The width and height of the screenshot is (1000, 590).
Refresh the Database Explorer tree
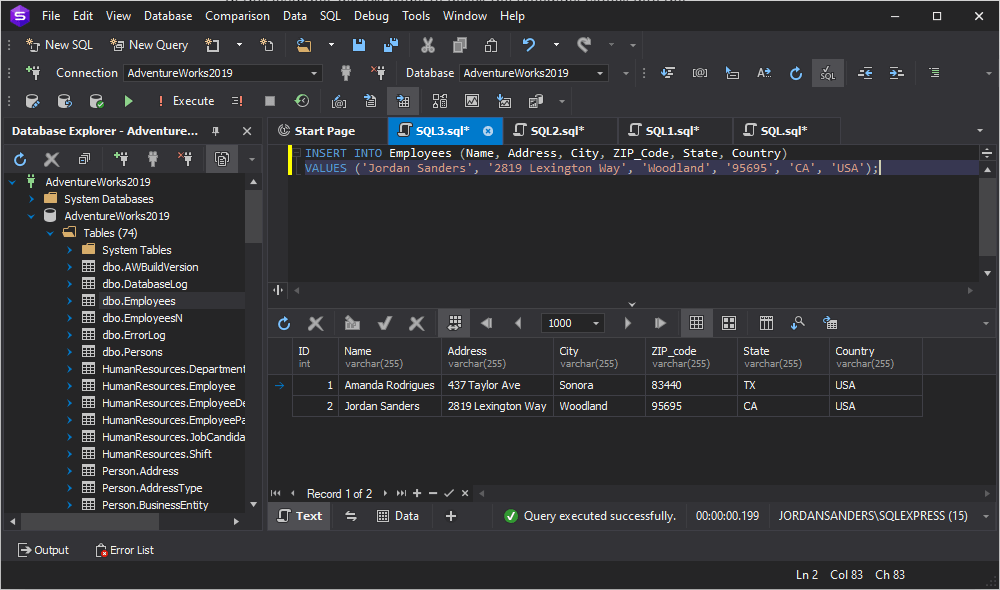18,157
